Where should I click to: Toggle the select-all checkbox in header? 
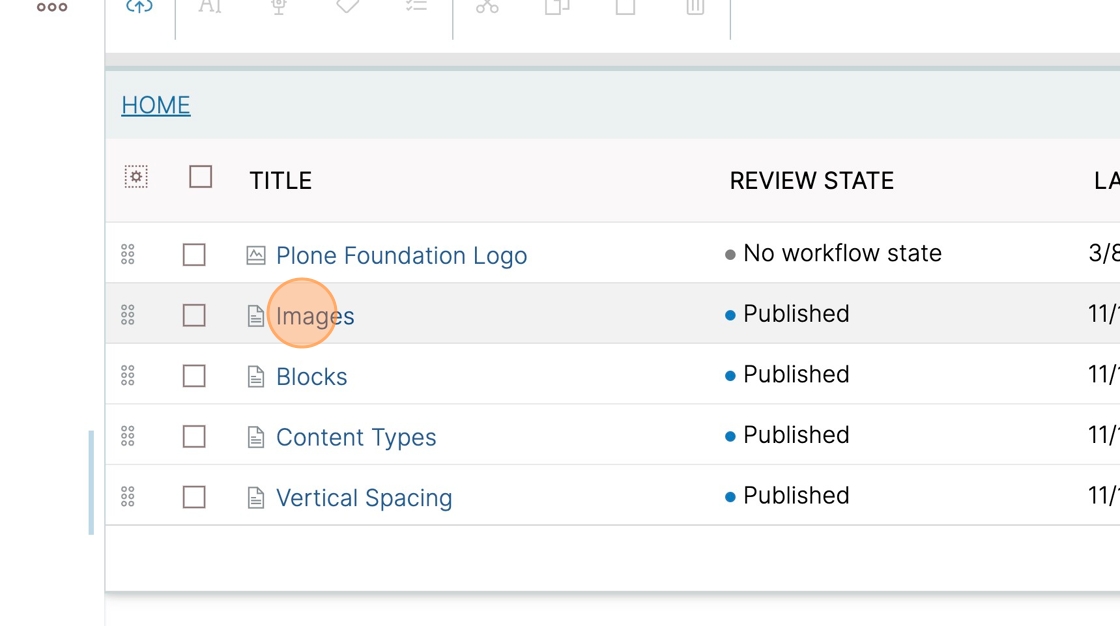click(201, 177)
